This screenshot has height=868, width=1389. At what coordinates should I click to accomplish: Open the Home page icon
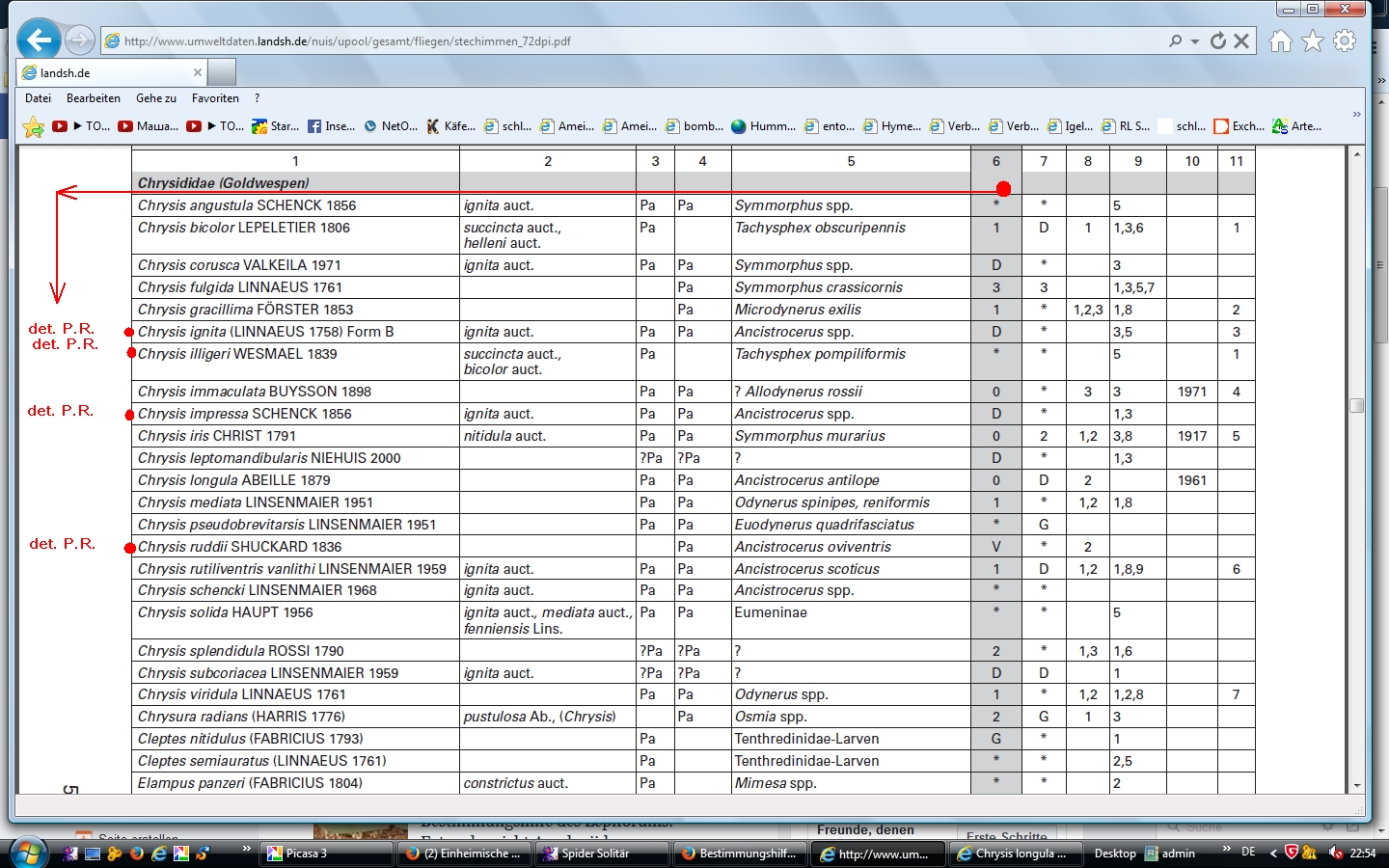[x=1280, y=41]
